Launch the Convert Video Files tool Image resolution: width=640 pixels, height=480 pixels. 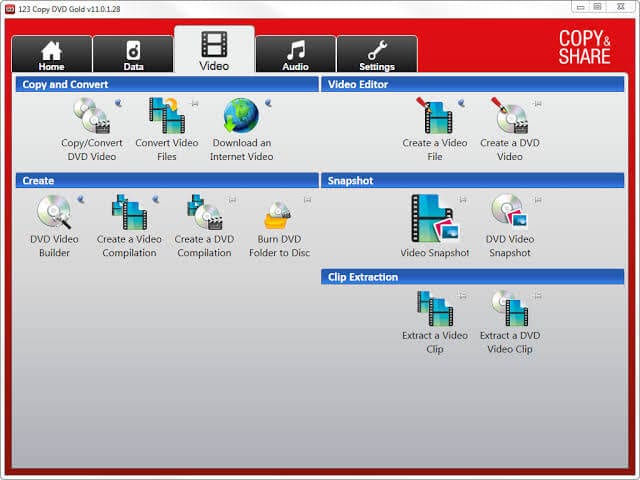(167, 129)
